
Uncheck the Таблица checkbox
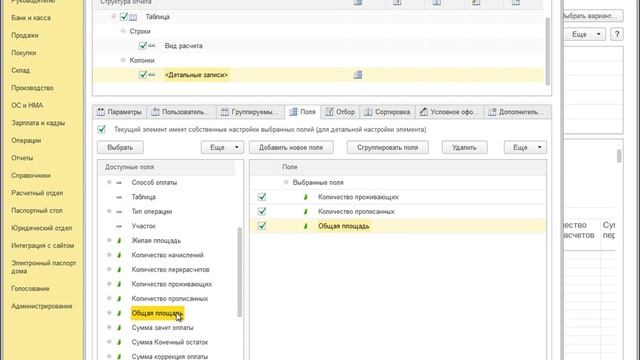coord(124,17)
